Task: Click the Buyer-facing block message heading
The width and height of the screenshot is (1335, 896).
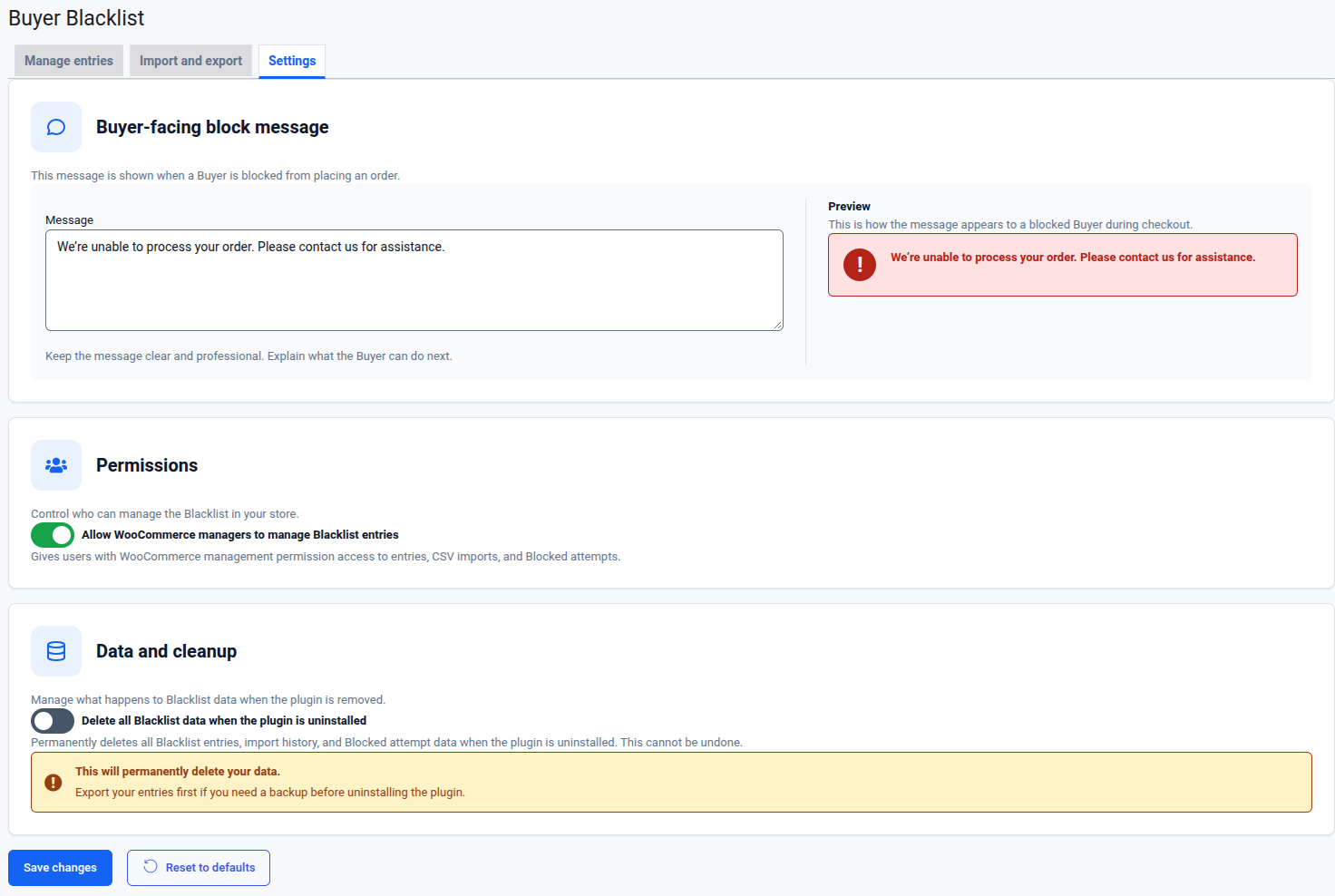Action: 212,127
